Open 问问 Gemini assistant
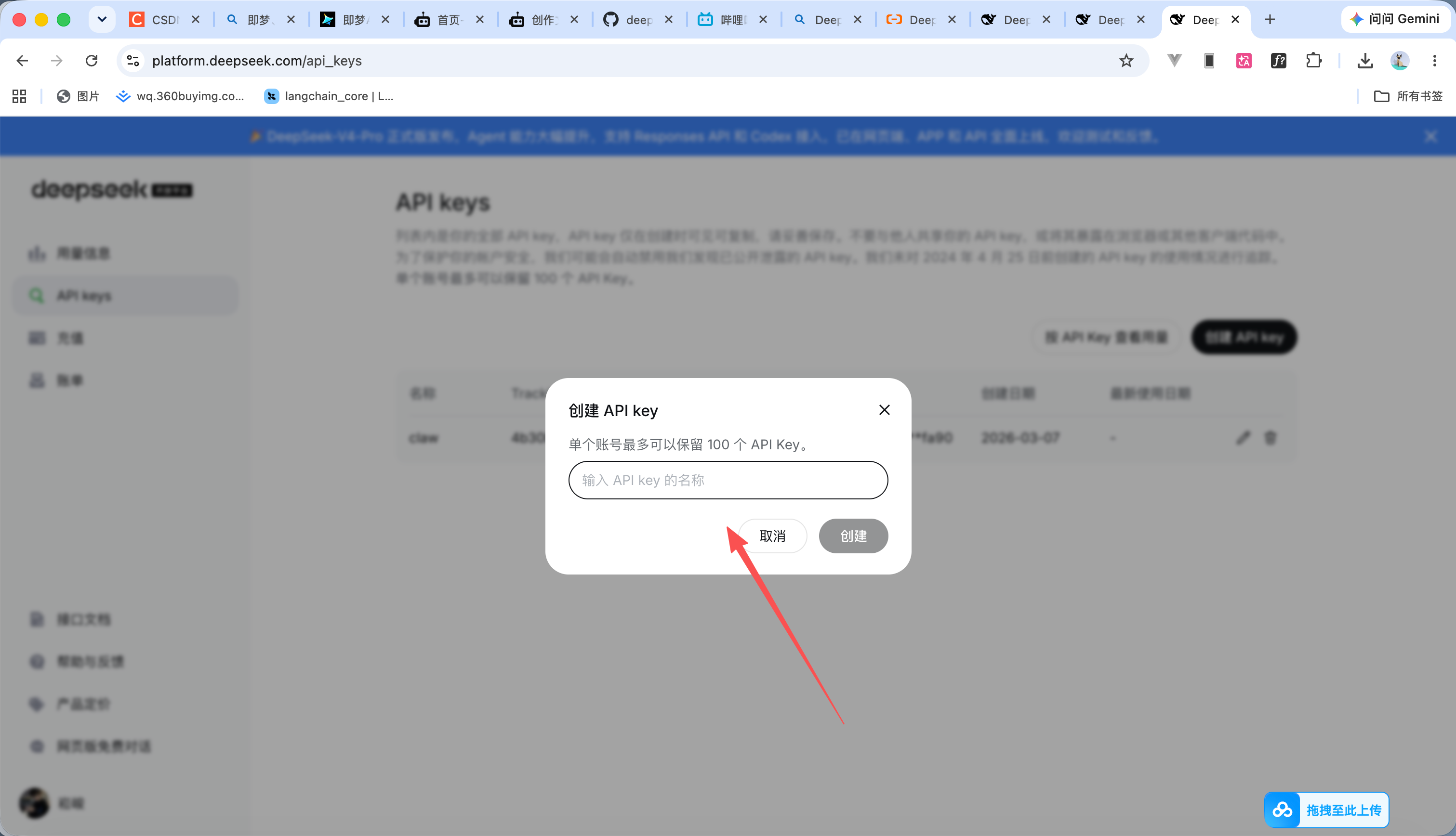1456x836 pixels. click(1395, 19)
